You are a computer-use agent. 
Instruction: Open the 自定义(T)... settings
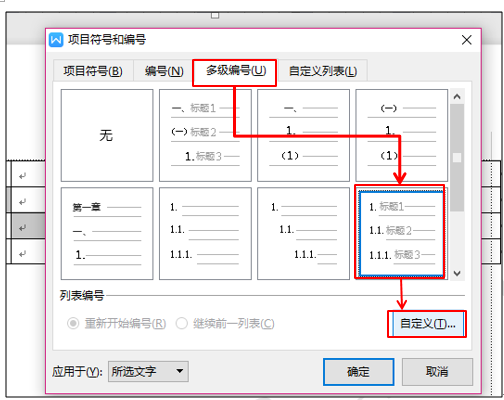(x=427, y=324)
